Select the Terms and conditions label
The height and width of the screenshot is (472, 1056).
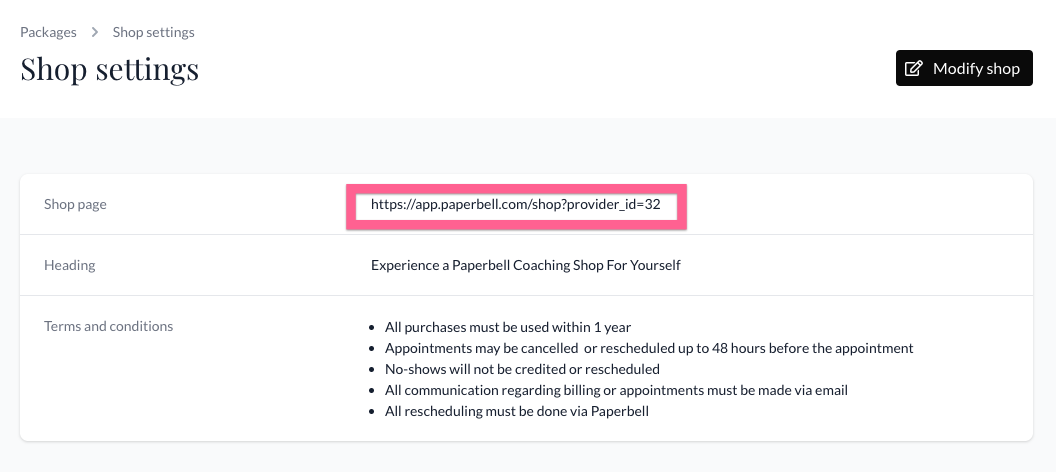108,326
